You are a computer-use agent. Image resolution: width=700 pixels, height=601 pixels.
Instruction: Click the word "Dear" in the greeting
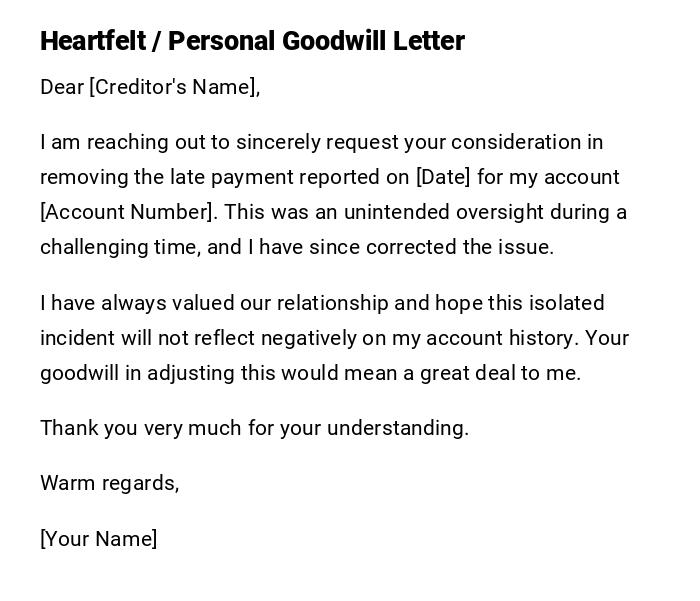[62, 87]
